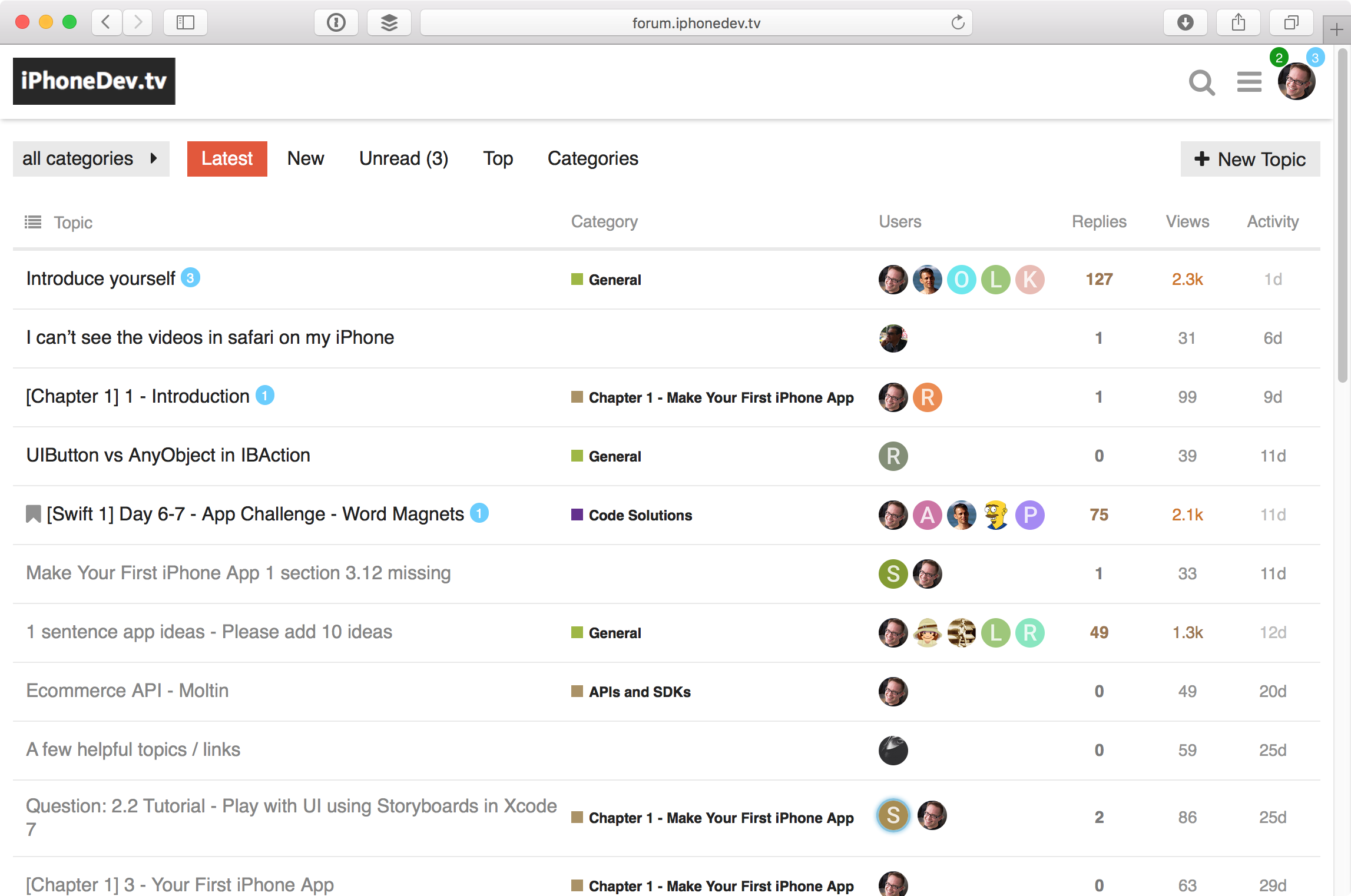
Task: Open 1 sentence app ideas topic
Action: click(210, 632)
